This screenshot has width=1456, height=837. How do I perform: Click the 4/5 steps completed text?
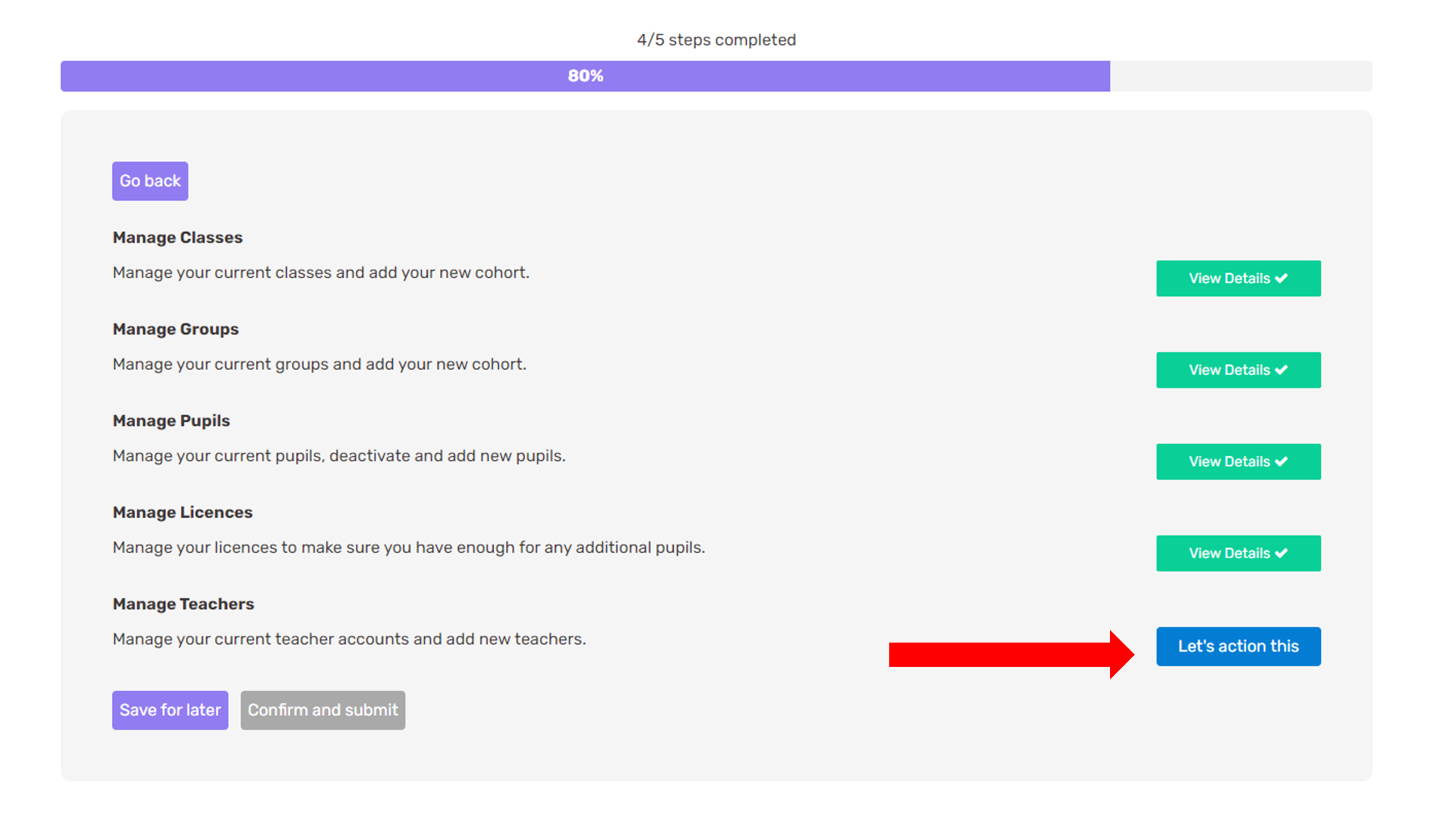[x=715, y=40]
